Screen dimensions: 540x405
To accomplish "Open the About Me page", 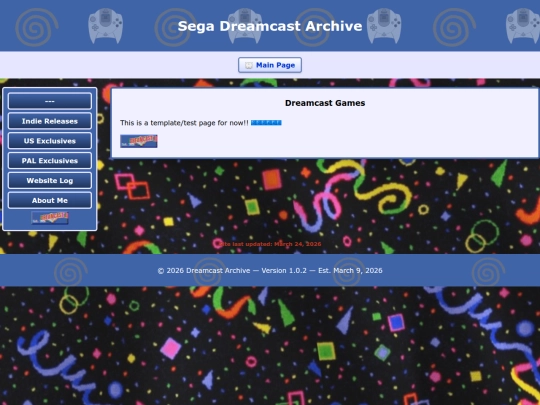I will click(50, 200).
